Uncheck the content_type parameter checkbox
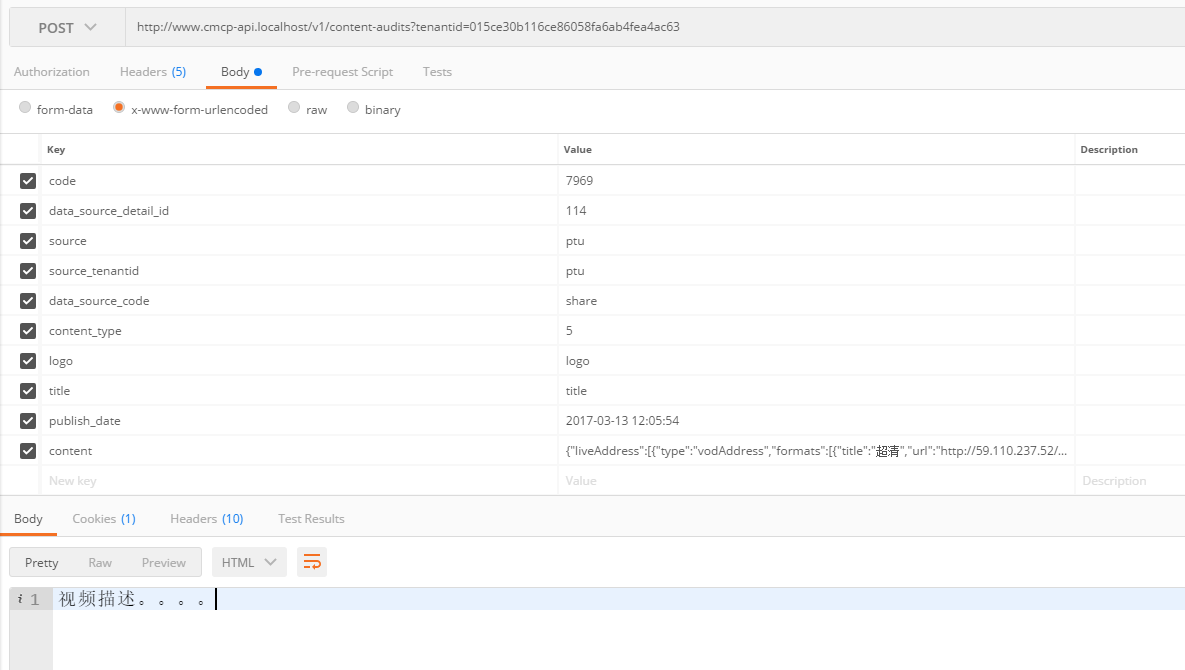The width and height of the screenshot is (1185, 670). (28, 331)
